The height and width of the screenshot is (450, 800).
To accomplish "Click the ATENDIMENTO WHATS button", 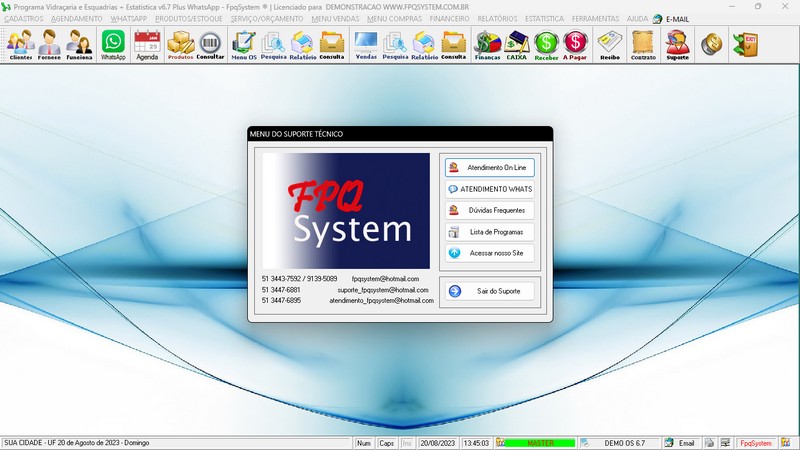I will click(x=490, y=189).
